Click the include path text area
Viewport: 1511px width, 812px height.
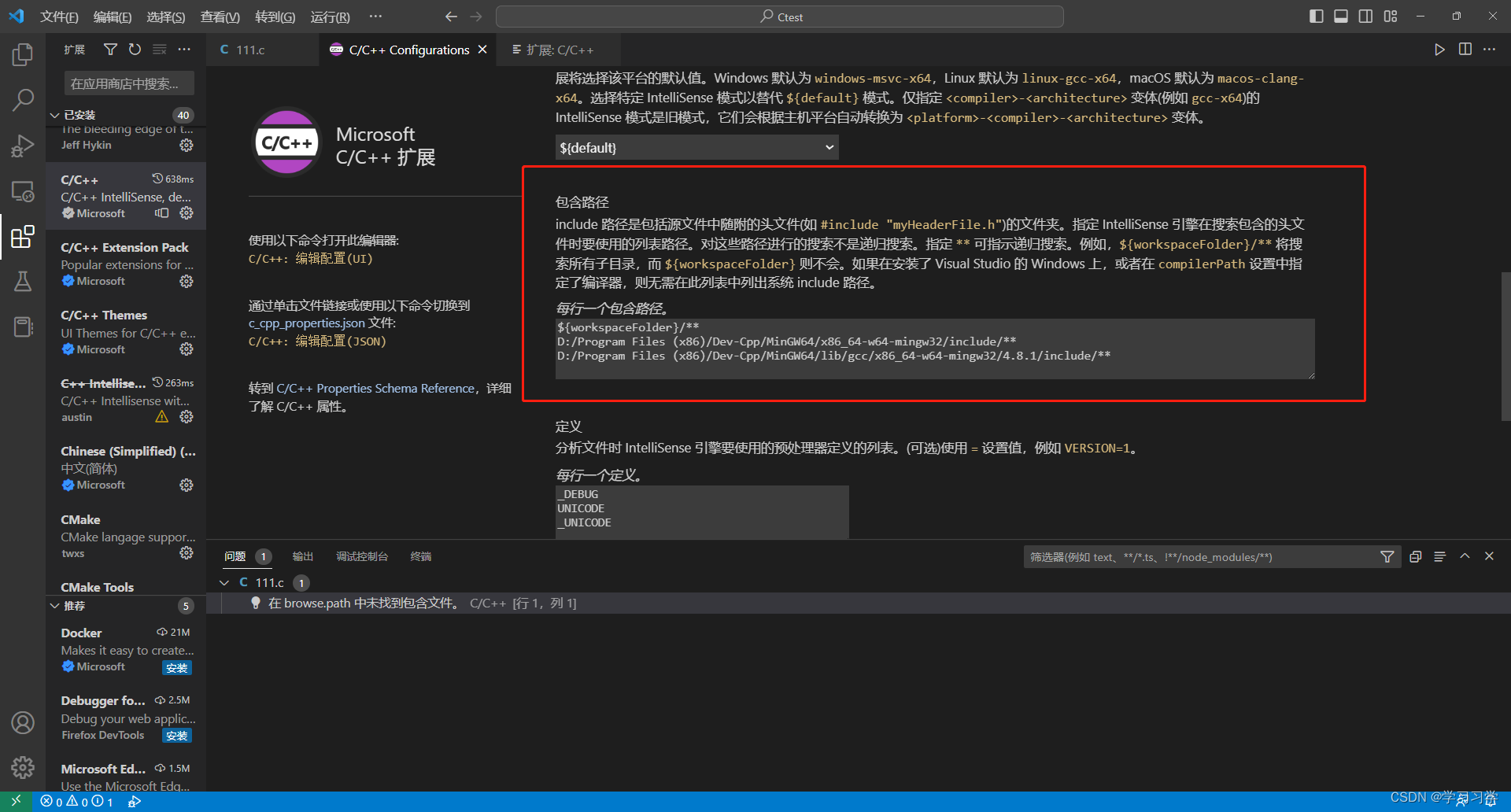click(x=935, y=349)
